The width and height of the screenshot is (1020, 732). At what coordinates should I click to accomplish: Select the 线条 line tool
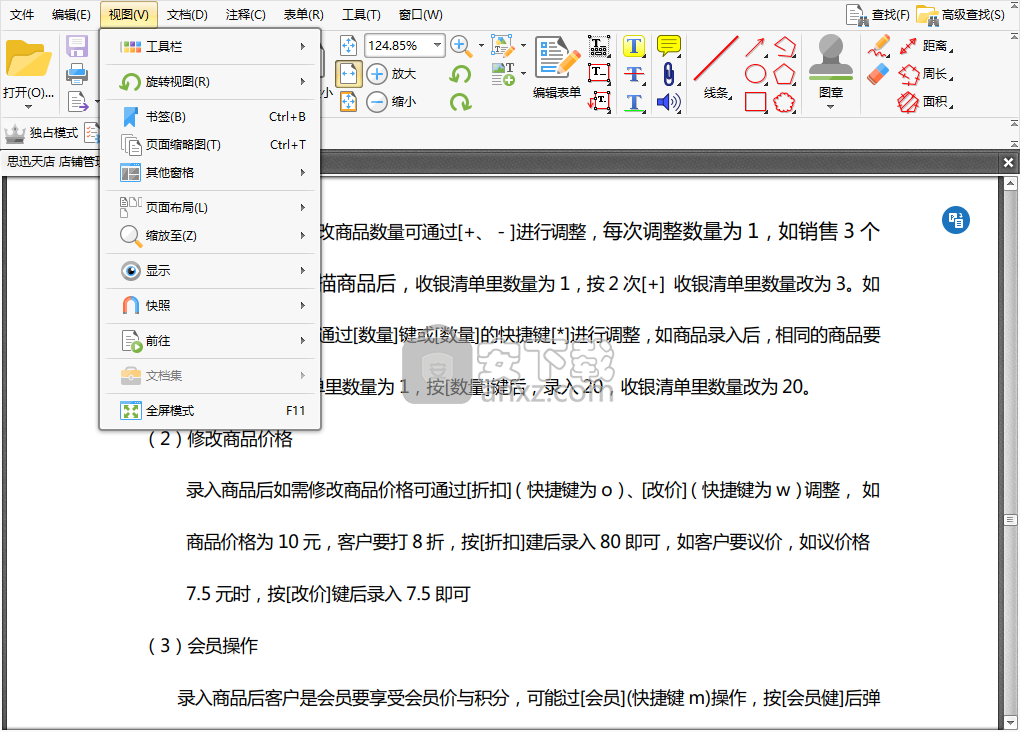point(716,67)
